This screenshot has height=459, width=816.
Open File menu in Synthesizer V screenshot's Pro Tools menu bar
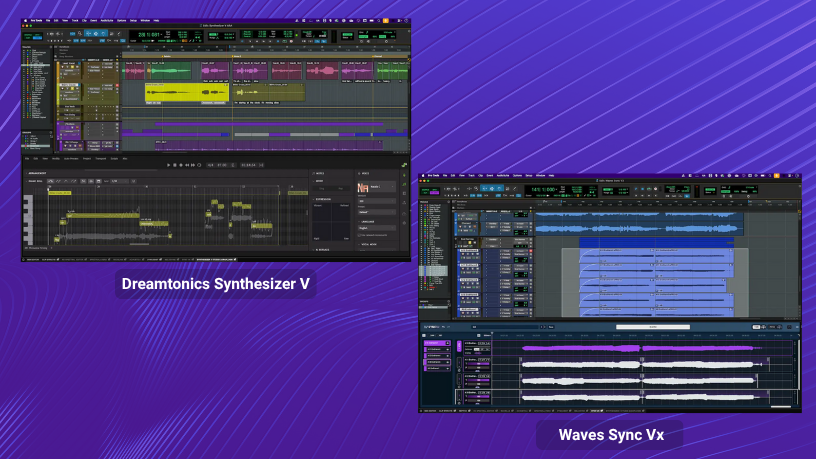click(x=48, y=20)
